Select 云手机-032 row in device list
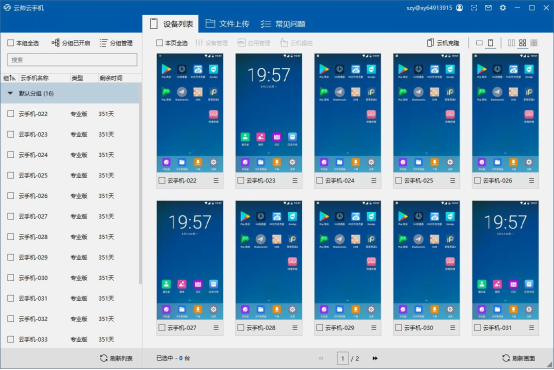Viewport: 554px width, 370px height. click(70, 319)
